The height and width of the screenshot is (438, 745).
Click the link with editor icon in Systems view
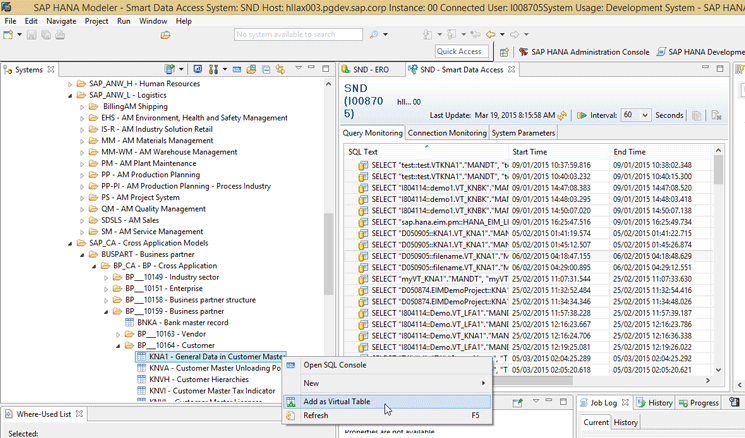(280, 69)
